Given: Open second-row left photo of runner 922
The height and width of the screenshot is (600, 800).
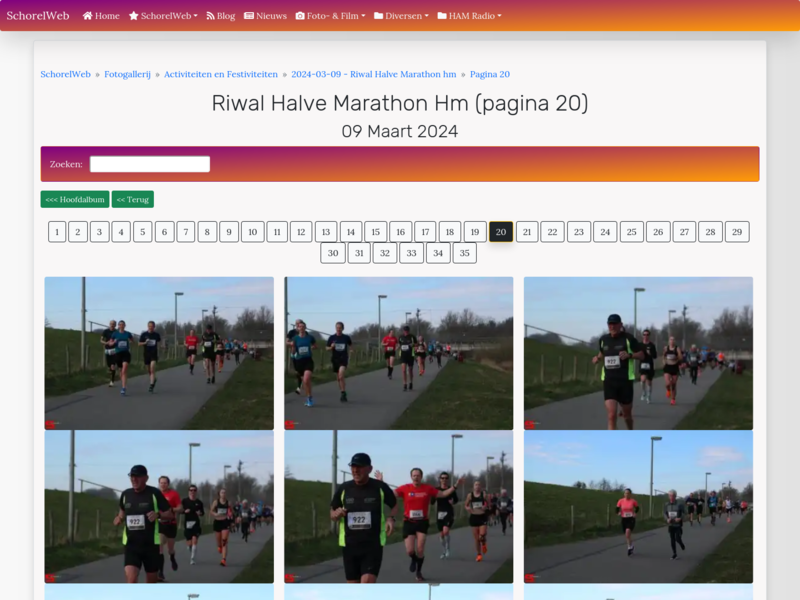Looking at the screenshot, I should 159,507.
